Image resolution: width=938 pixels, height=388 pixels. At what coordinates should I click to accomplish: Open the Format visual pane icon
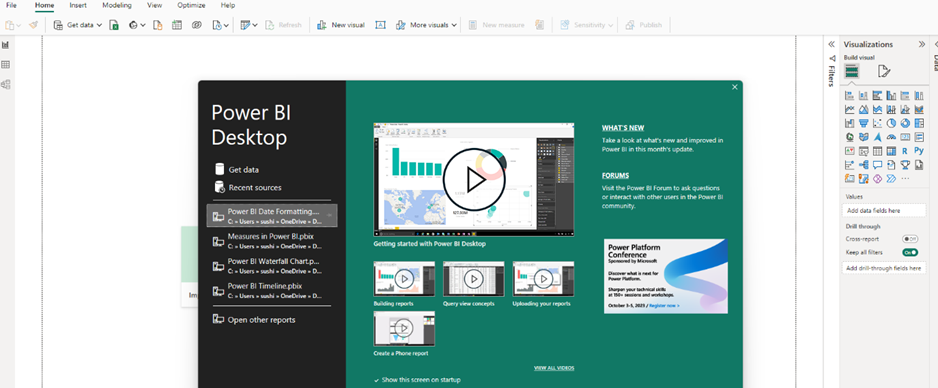click(884, 72)
